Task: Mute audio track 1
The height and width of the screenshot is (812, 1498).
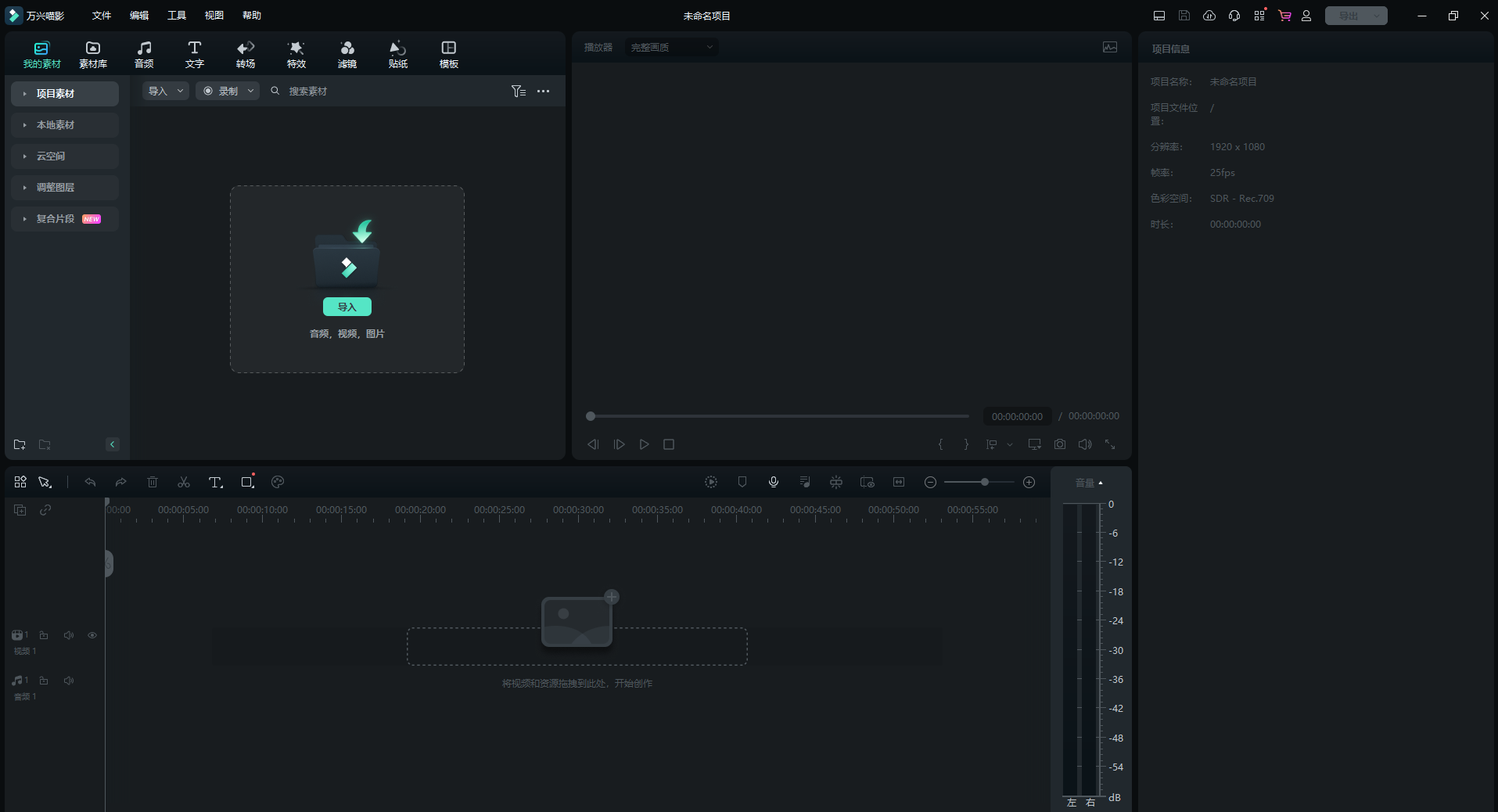Action: pos(69,681)
